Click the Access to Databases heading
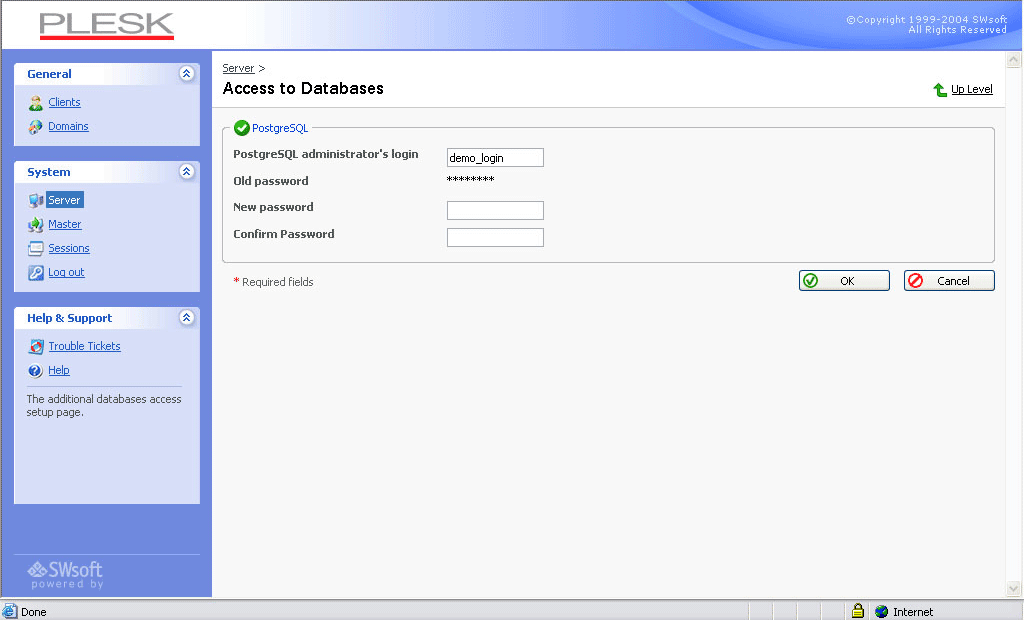Screen dimensions: 1024x620 [x=303, y=89]
